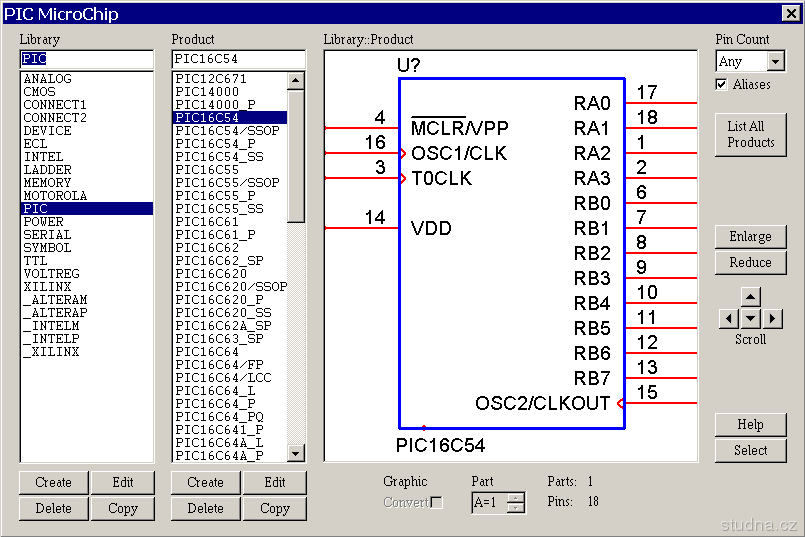Click Product list scrollbar up arrow
The height and width of the screenshot is (537, 805).
point(295,81)
